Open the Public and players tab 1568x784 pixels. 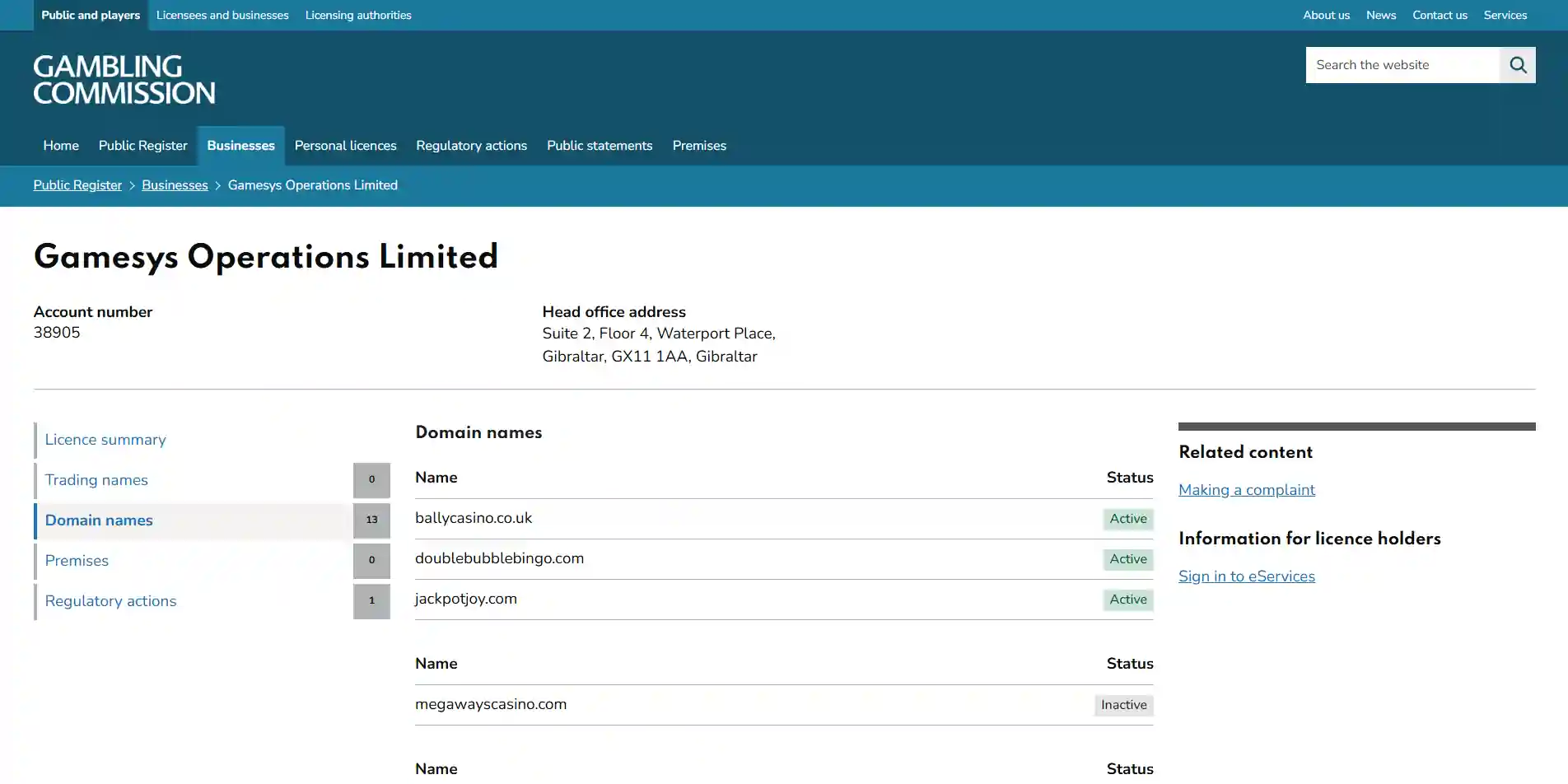91,15
